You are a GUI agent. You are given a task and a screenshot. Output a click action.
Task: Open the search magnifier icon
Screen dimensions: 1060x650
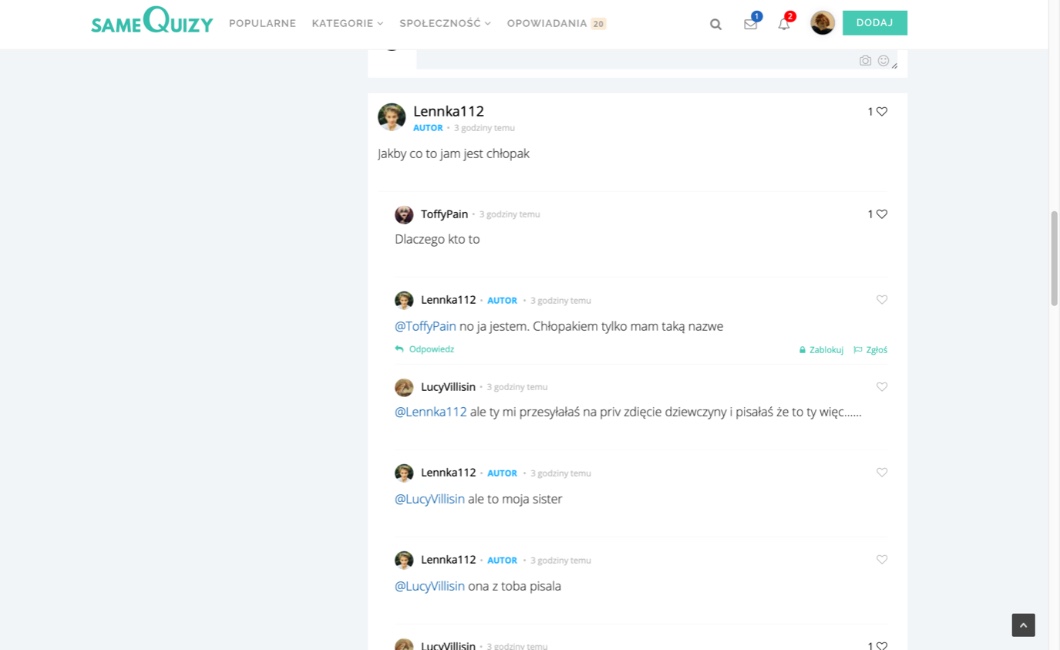coord(715,24)
